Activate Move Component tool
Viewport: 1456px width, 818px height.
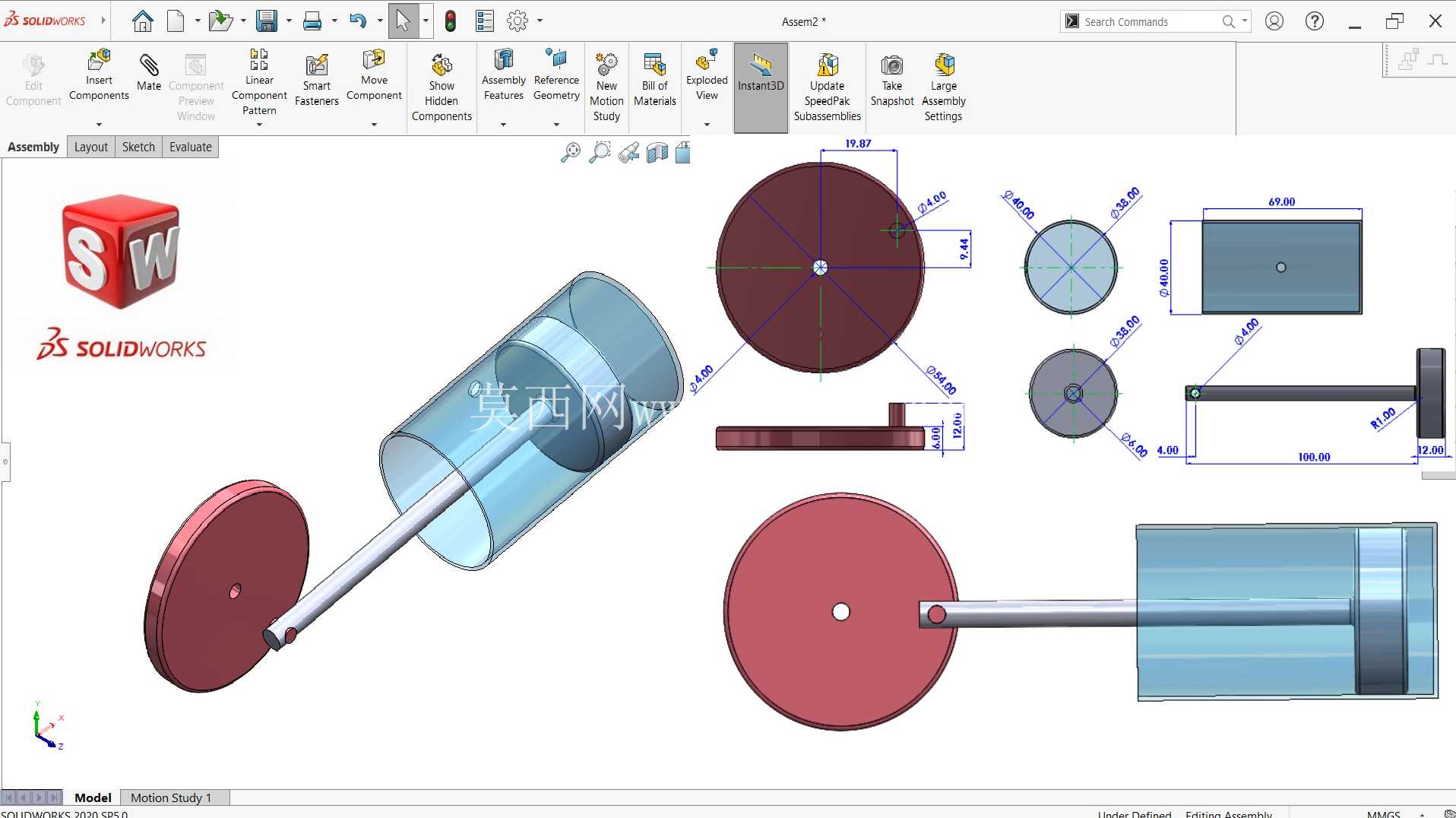tap(374, 75)
